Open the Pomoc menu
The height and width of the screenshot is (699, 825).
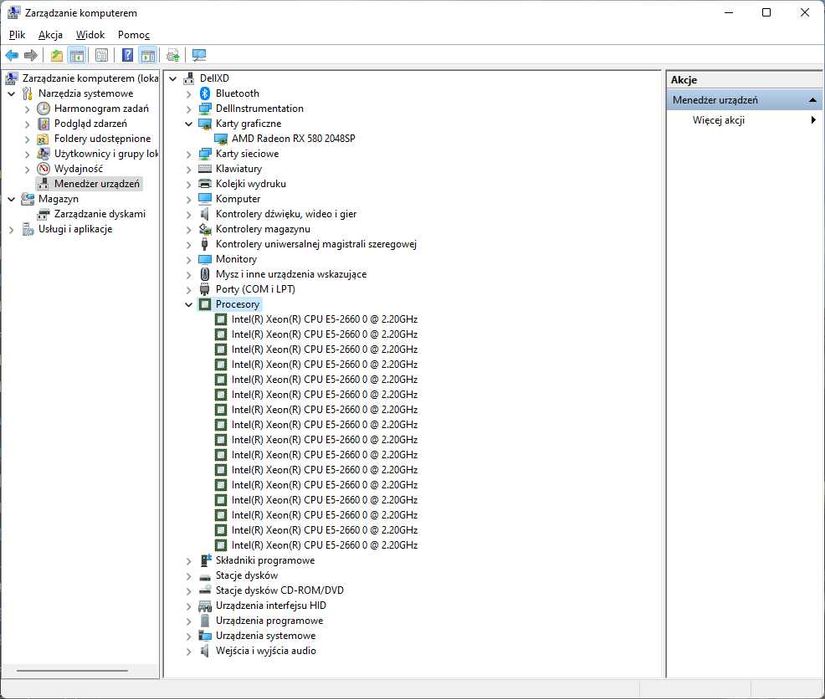(134, 35)
